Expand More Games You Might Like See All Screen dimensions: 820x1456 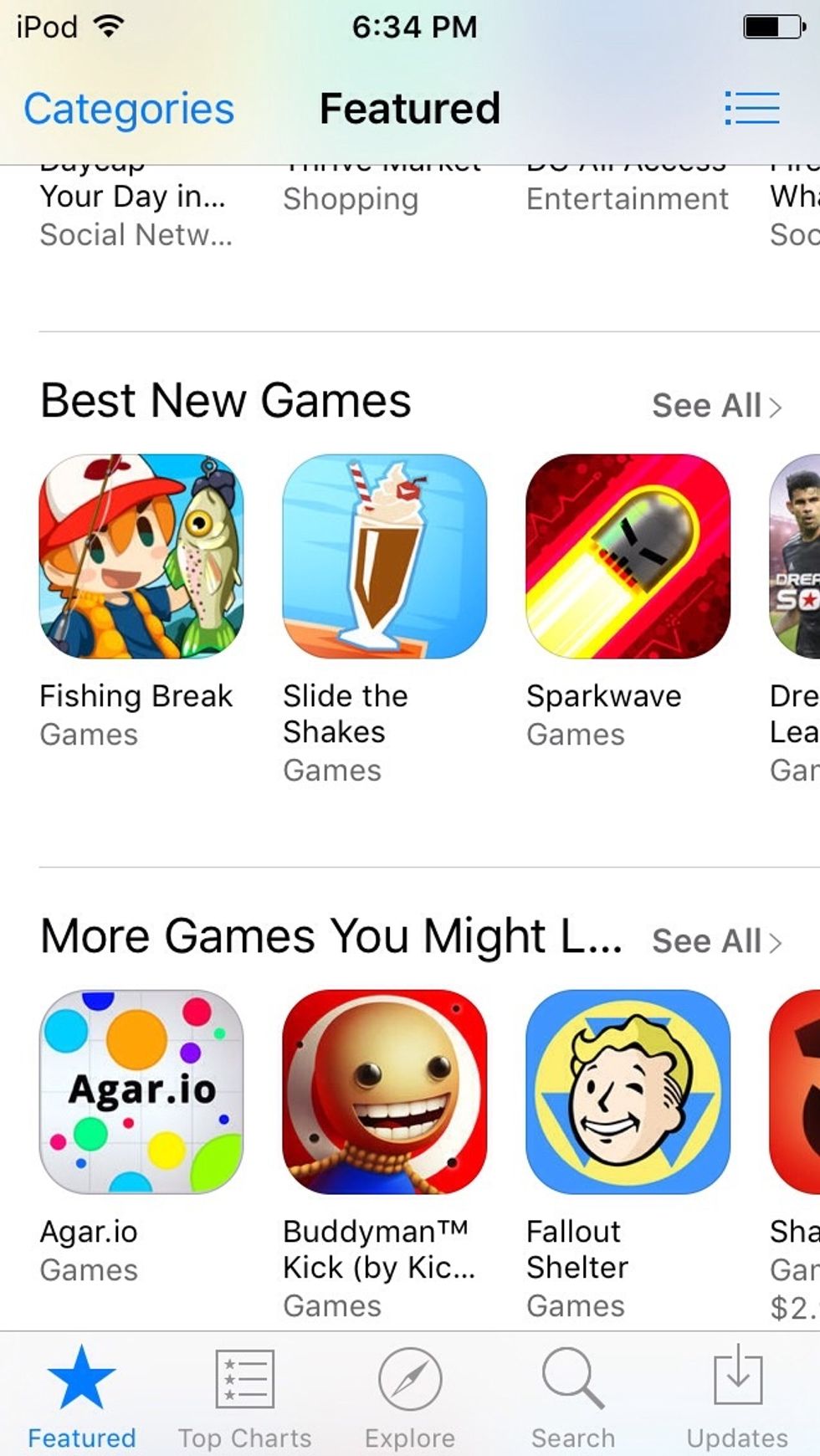(716, 941)
